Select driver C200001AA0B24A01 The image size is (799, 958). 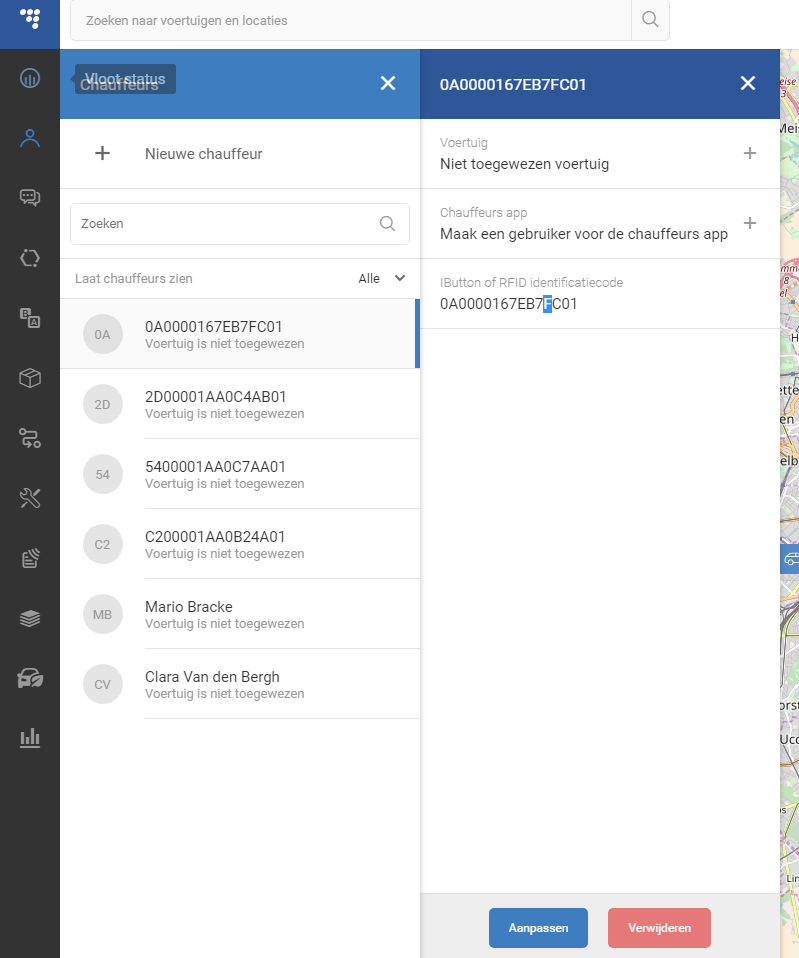(x=240, y=544)
